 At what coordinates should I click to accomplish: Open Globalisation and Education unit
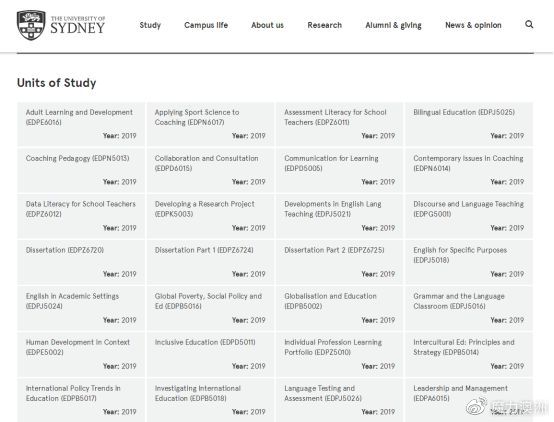pyautogui.click(x=340, y=308)
